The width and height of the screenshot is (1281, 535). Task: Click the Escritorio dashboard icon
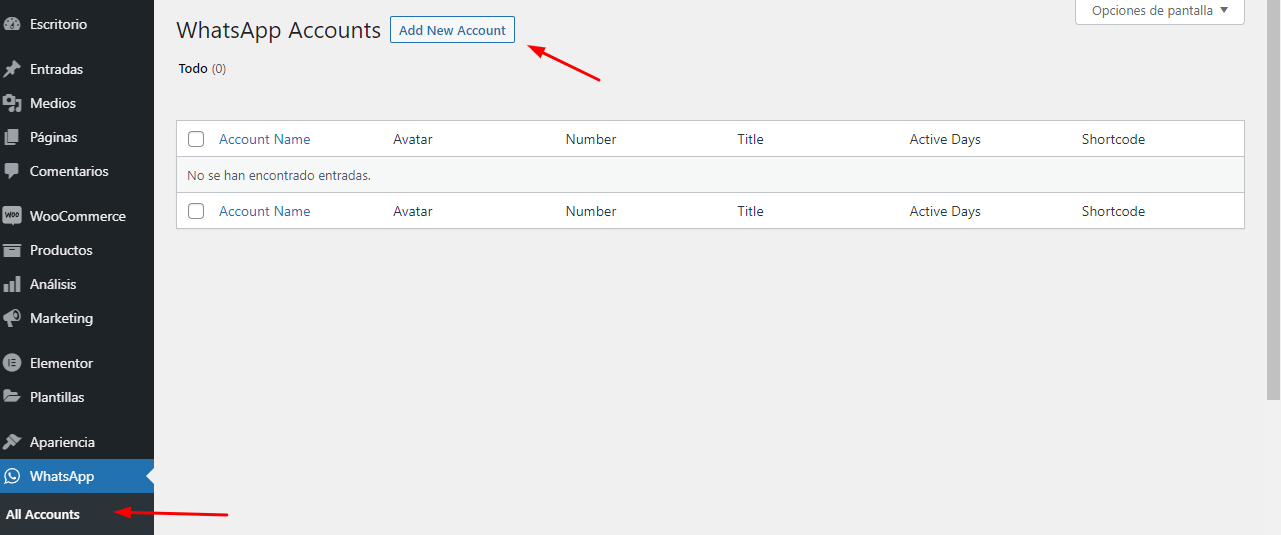click(x=12, y=24)
